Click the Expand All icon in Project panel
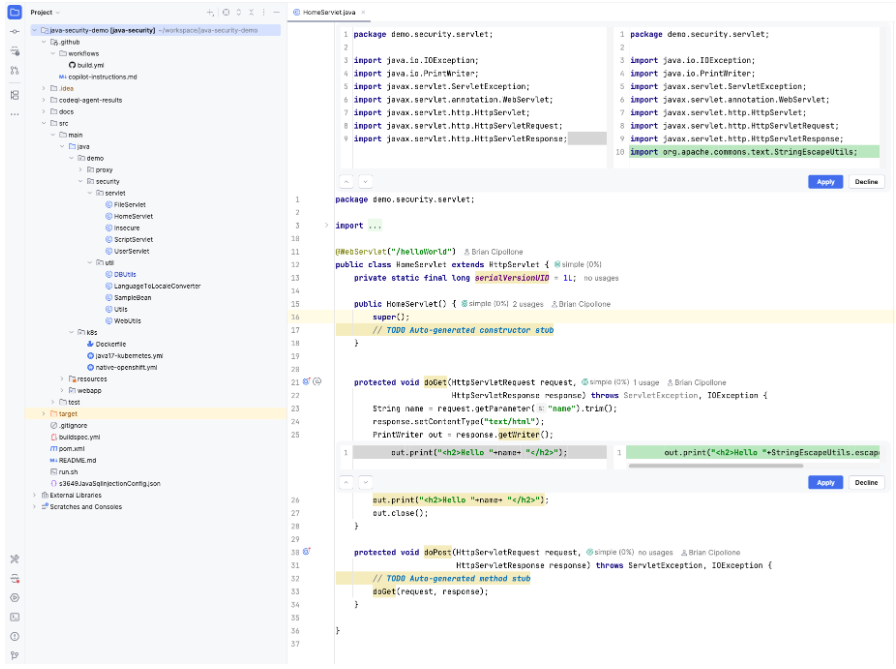 click(238, 12)
